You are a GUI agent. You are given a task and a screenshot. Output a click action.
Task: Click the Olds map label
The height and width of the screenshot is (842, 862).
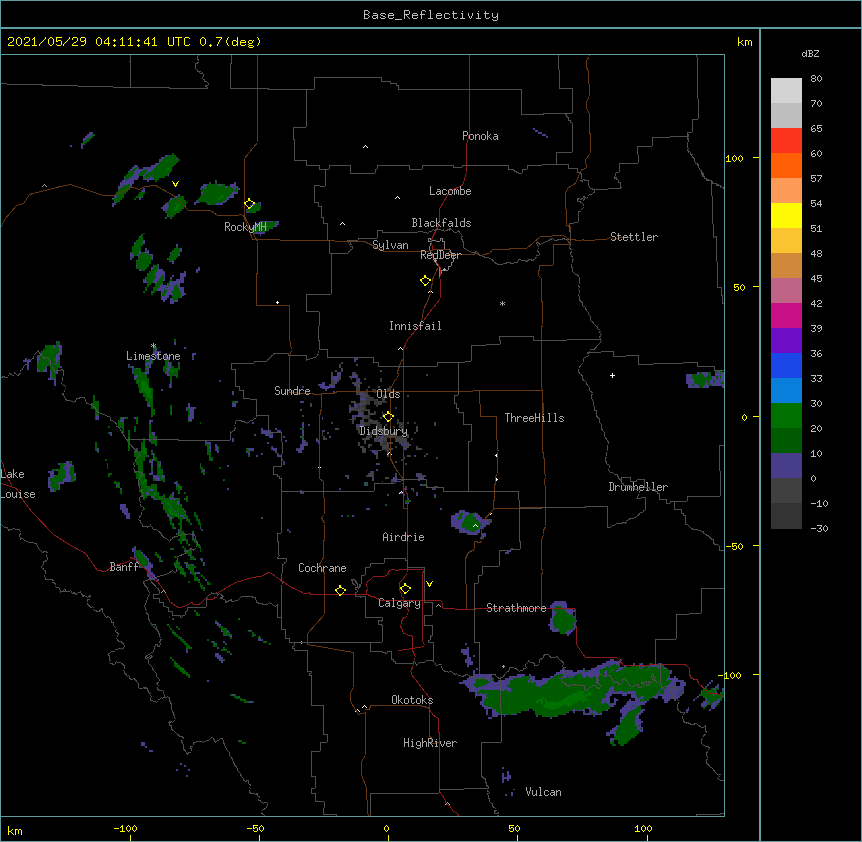(x=388, y=394)
